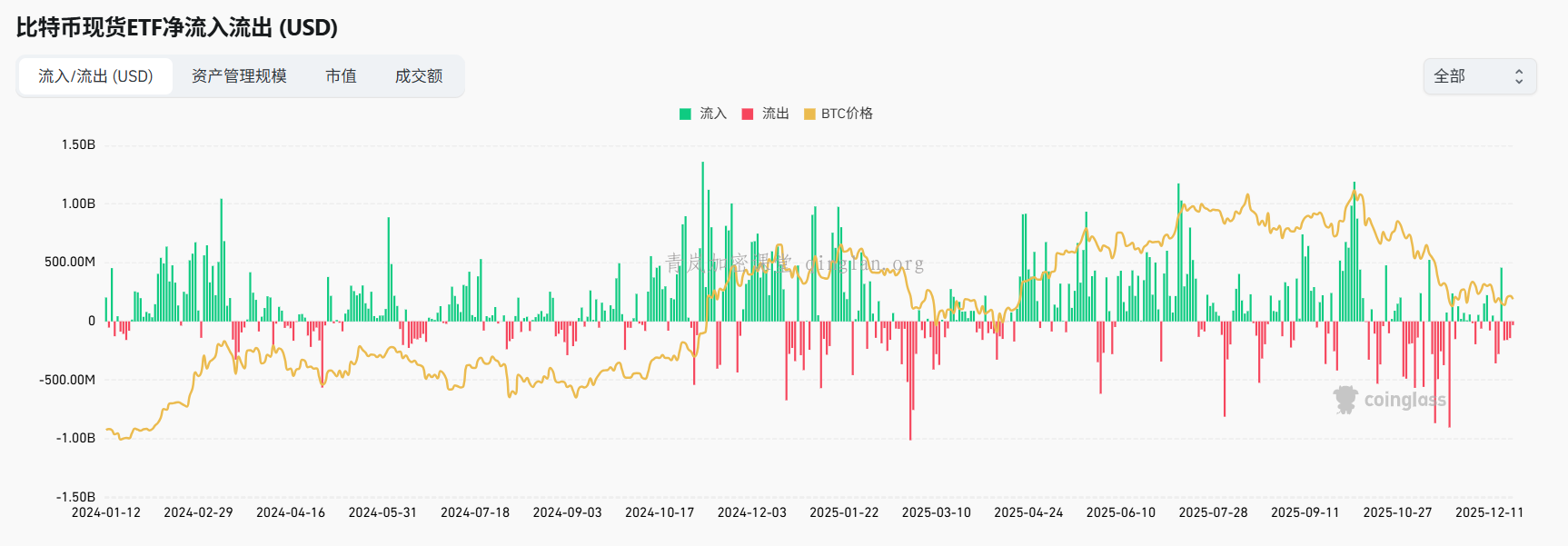Click the coinglass watermark text
The width and height of the screenshot is (1568, 546).
(1404, 400)
